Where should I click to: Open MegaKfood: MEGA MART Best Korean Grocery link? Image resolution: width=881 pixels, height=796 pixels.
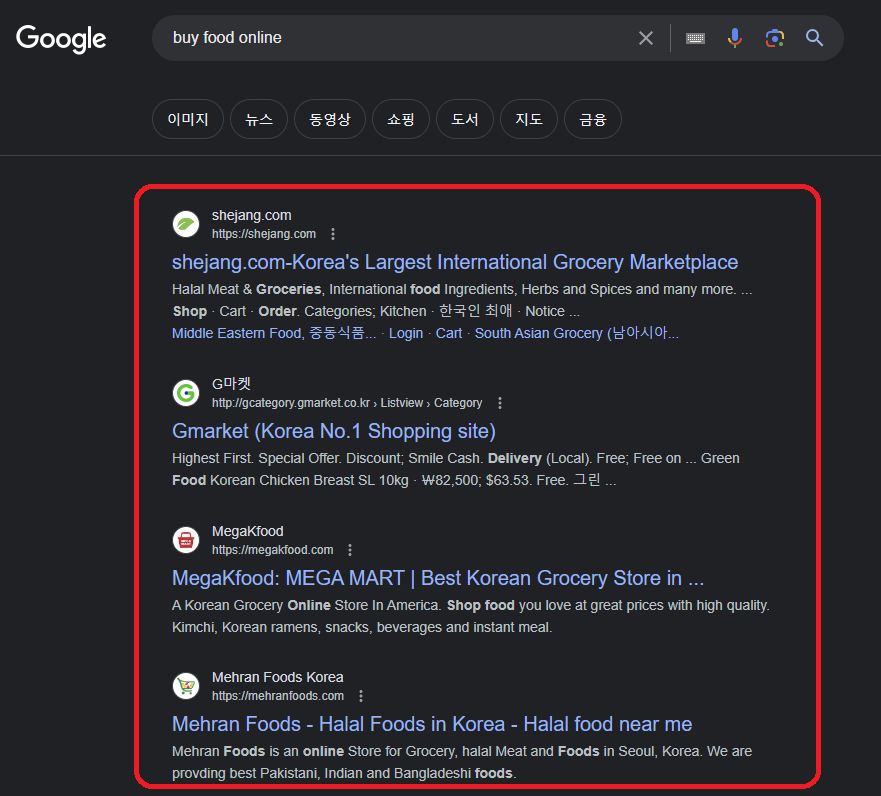tap(438, 578)
